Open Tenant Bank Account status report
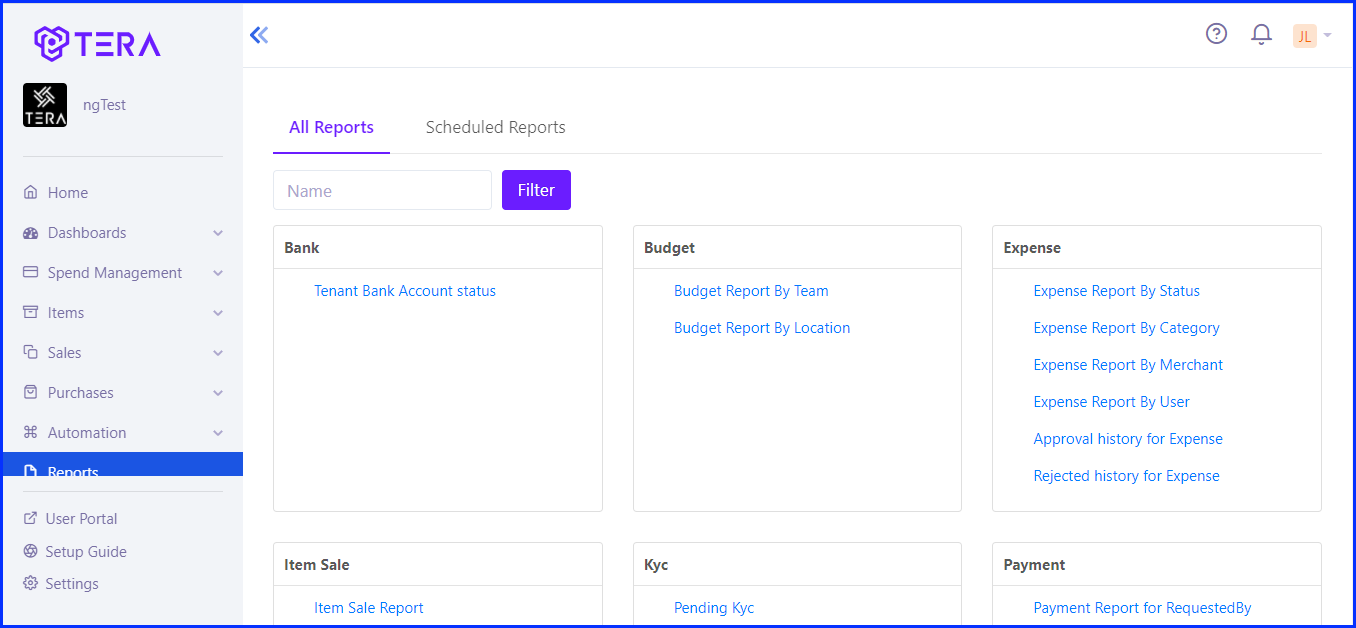 coord(405,291)
